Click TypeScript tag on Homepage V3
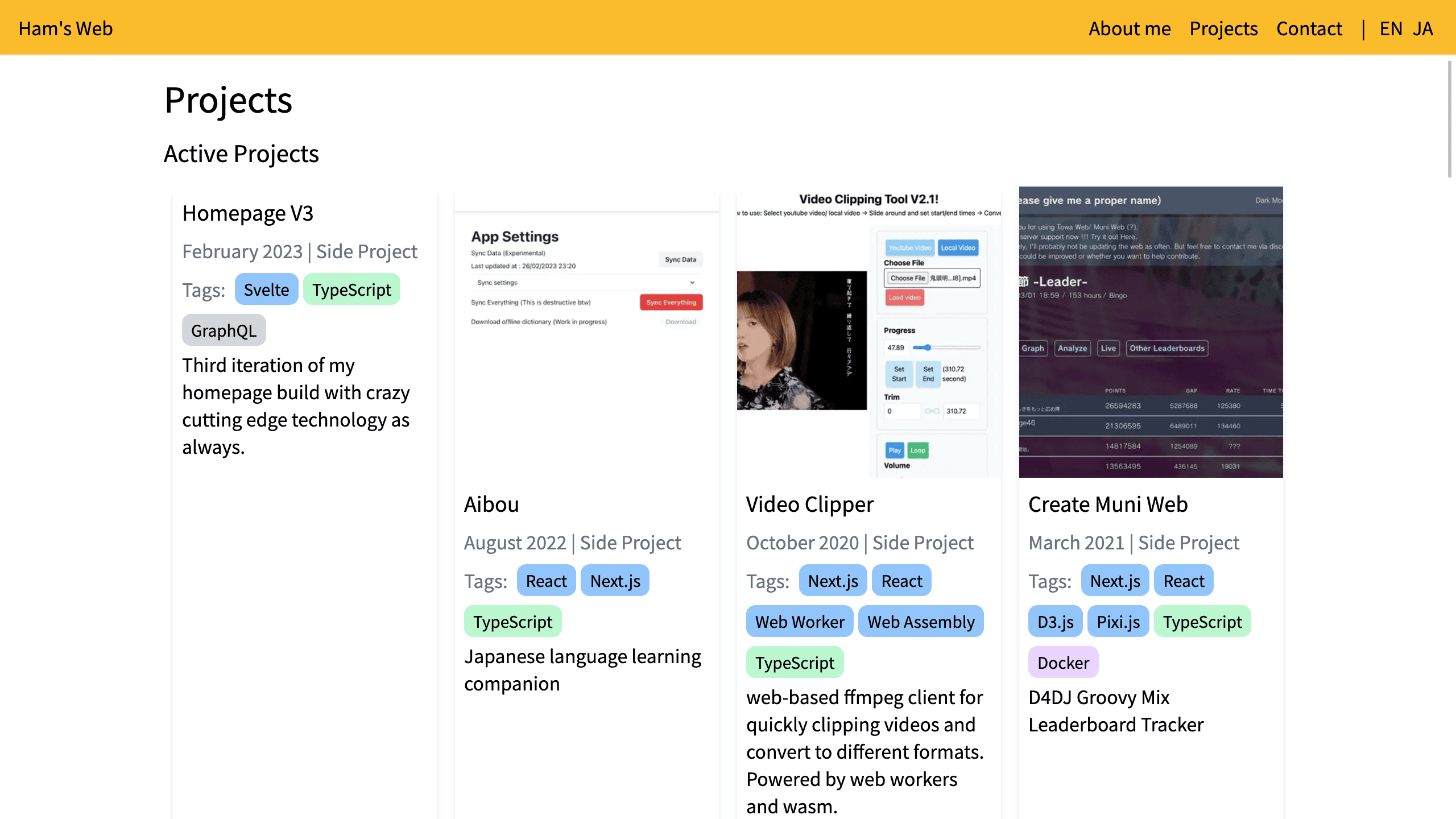The height and width of the screenshot is (819, 1456). tap(351, 289)
